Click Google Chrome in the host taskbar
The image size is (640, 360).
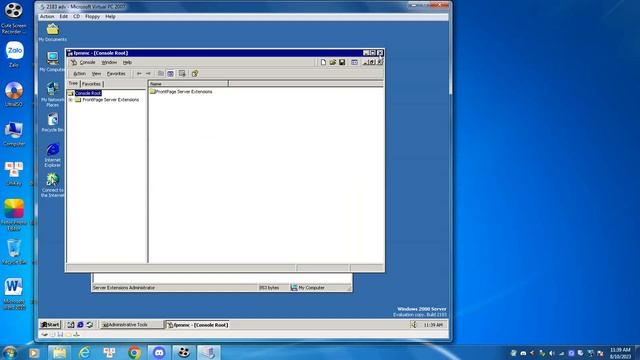tap(134, 353)
